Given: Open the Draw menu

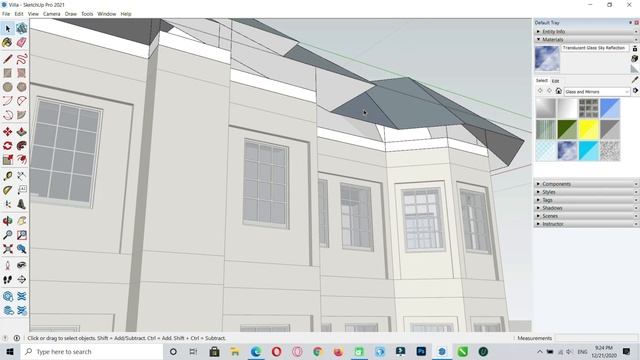Looking at the screenshot, I should pyautogui.click(x=71, y=14).
